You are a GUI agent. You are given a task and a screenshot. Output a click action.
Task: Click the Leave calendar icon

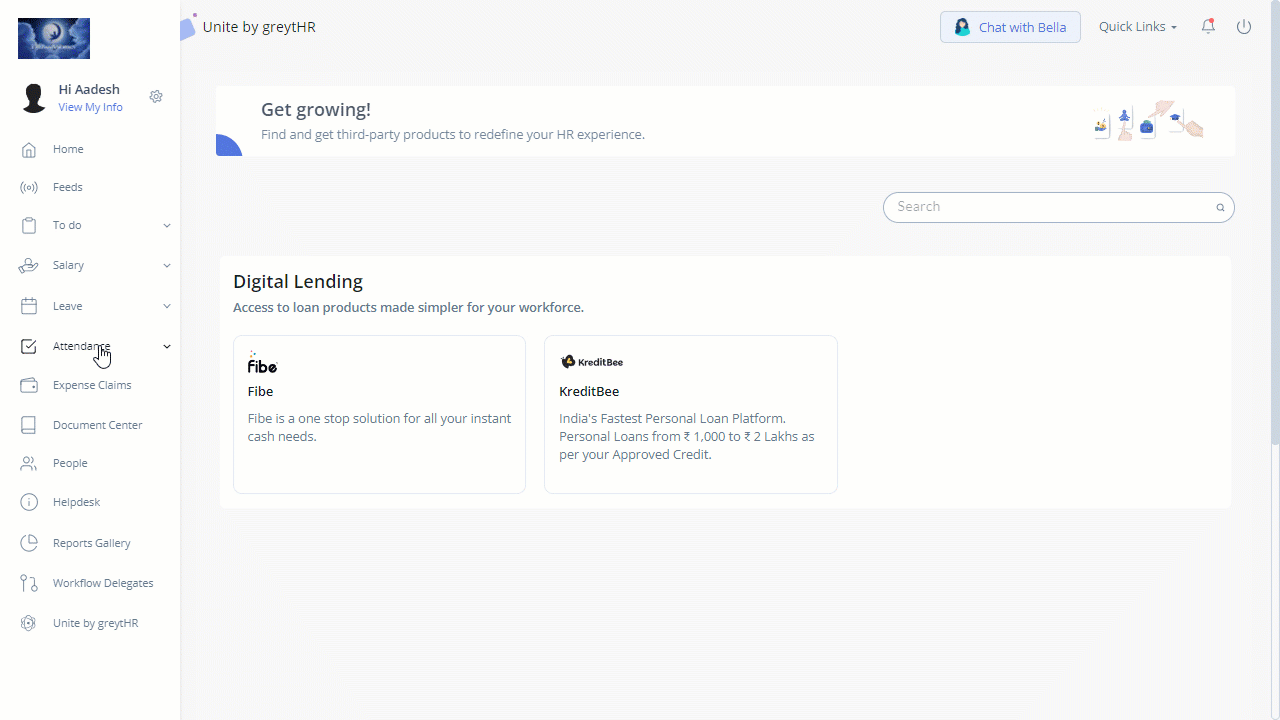coord(29,306)
